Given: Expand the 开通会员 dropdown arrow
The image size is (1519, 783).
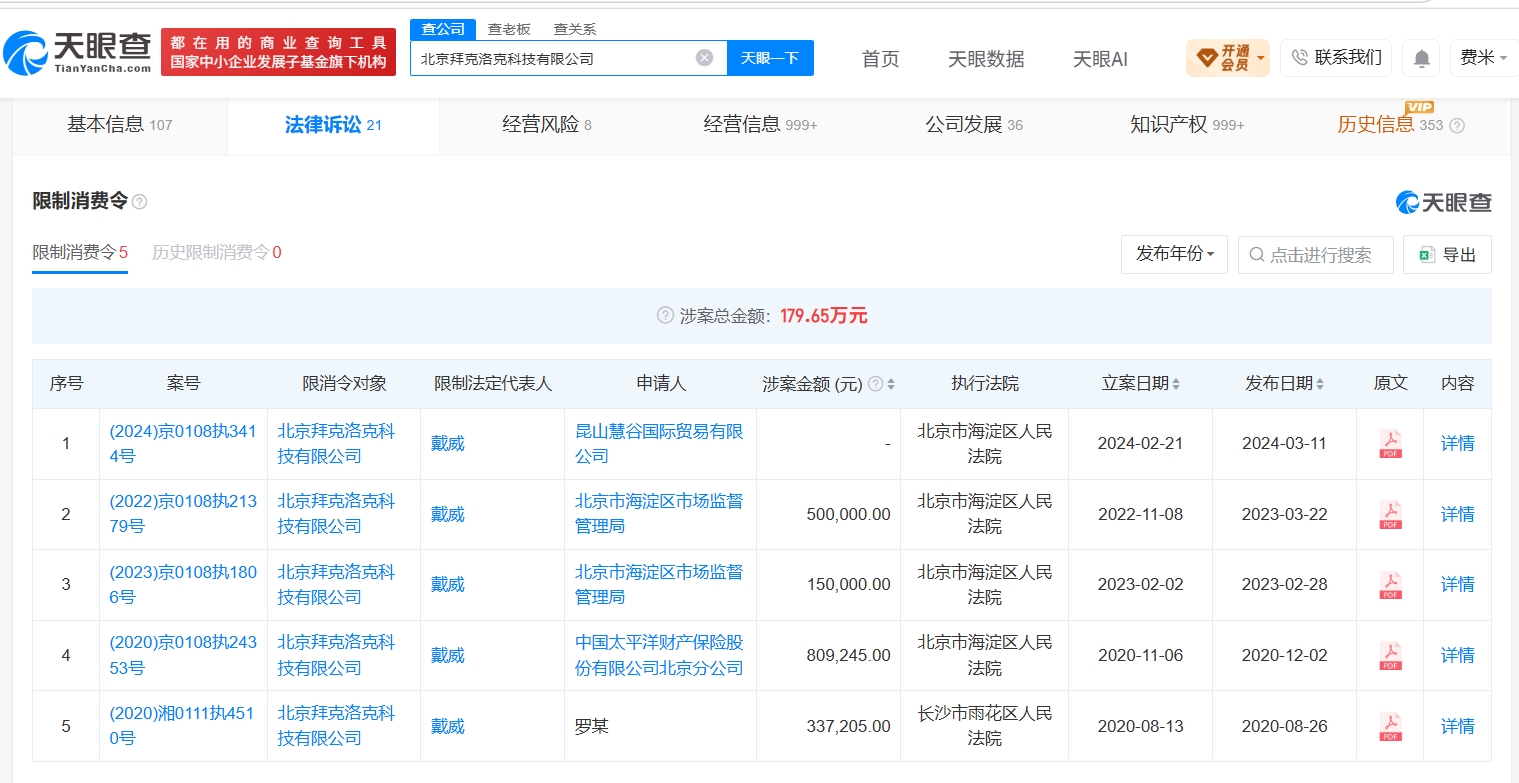Looking at the screenshot, I should (x=1261, y=58).
